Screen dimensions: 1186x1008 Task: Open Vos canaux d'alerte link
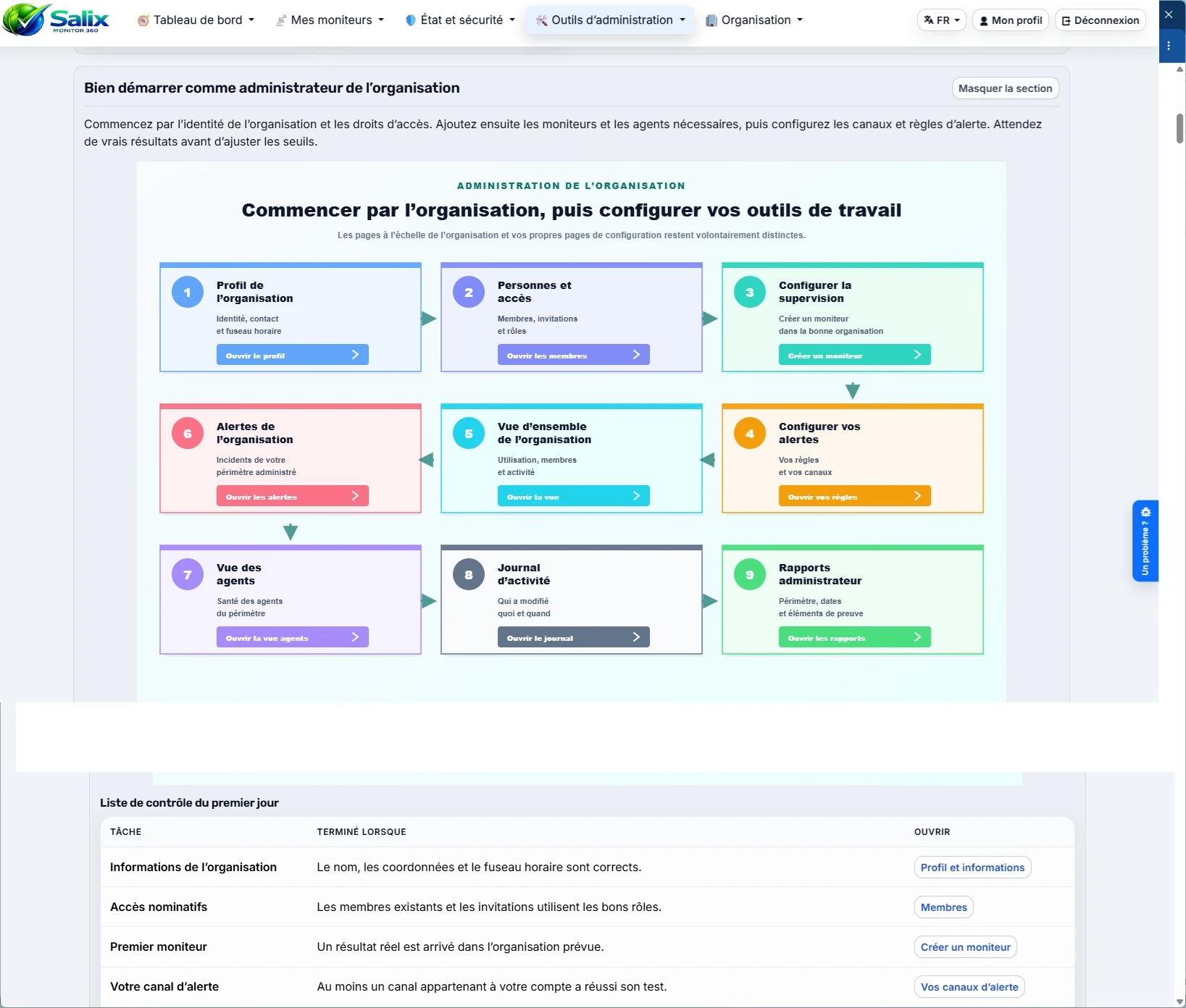[x=969, y=987]
